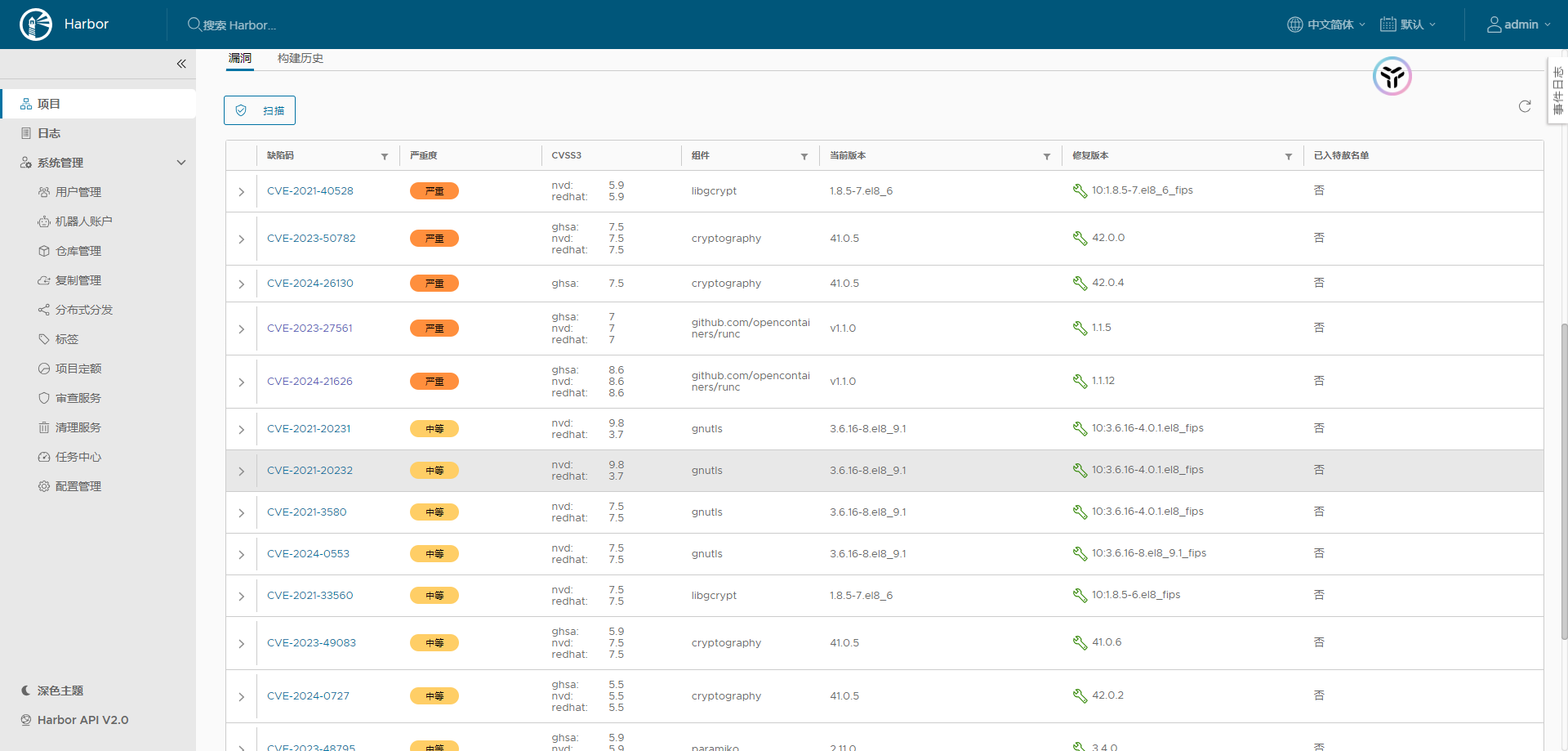Toggle 深色主题 dark theme
The width and height of the screenshot is (1568, 751).
click(60, 691)
